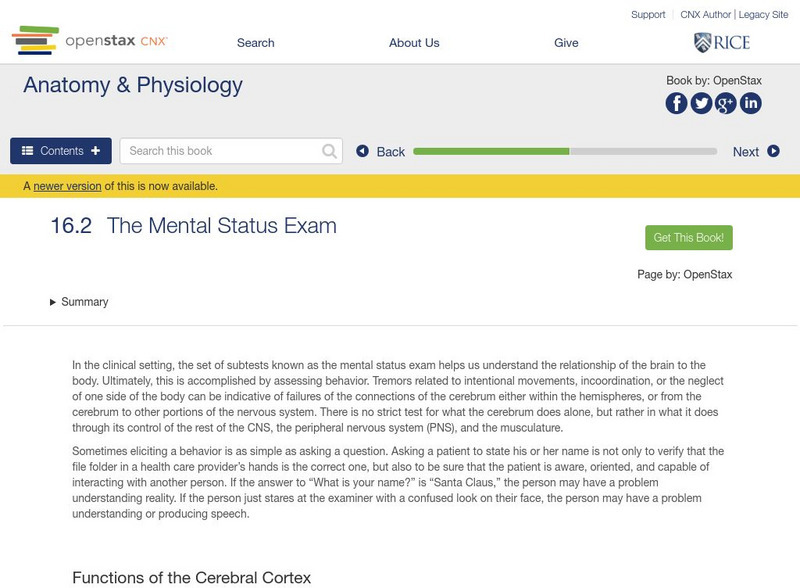Click the Back arrow icon

(x=363, y=151)
